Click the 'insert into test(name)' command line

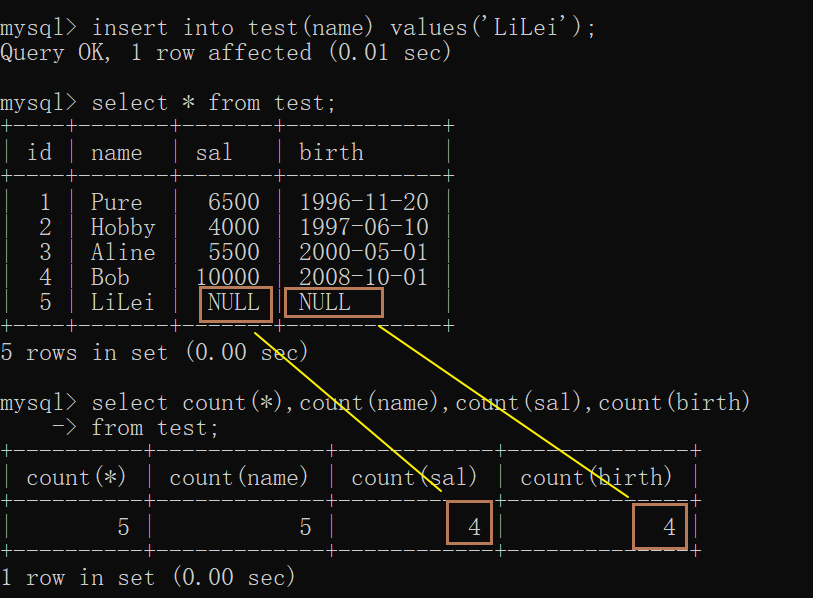(x=298, y=27)
